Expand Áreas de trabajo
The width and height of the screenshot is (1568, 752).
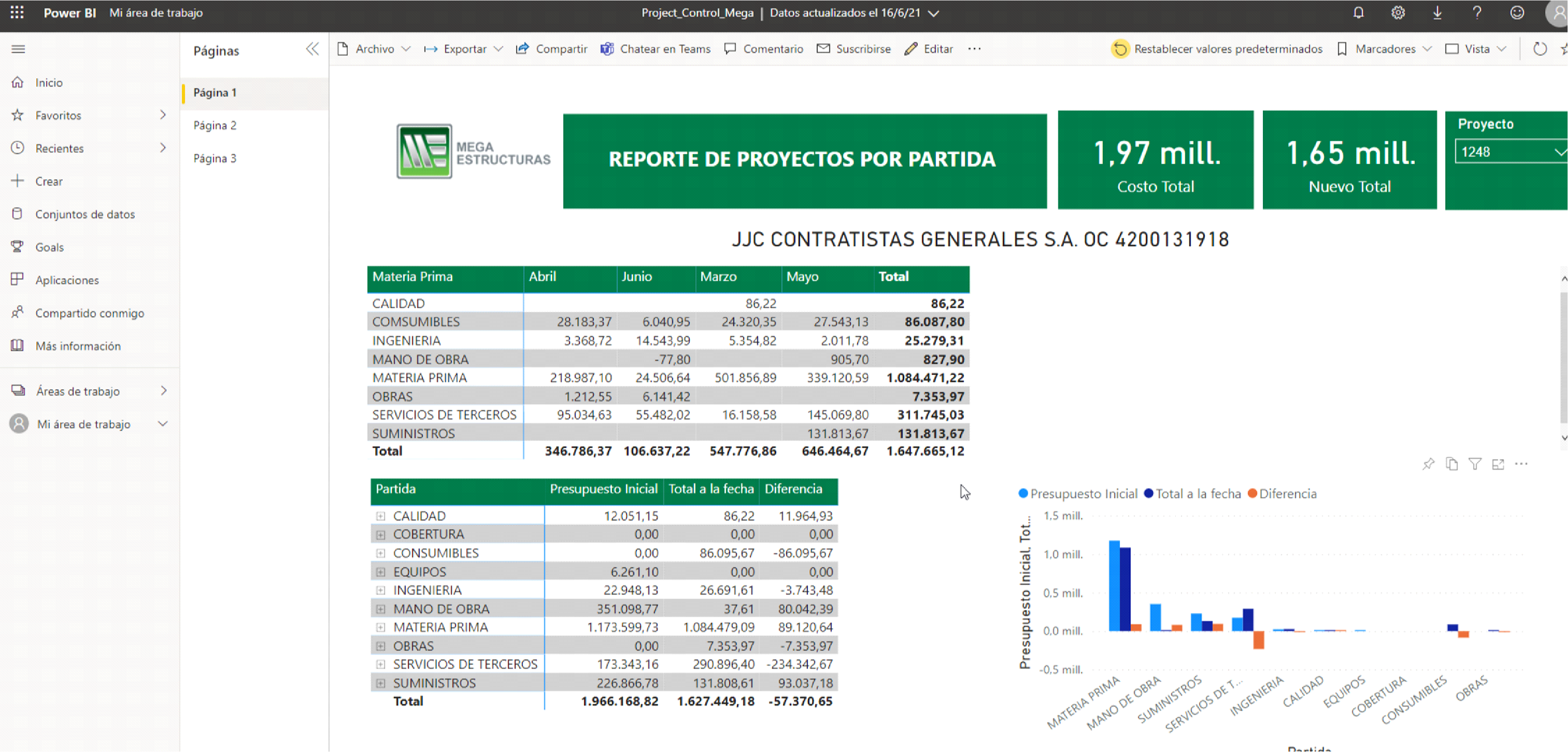(163, 391)
